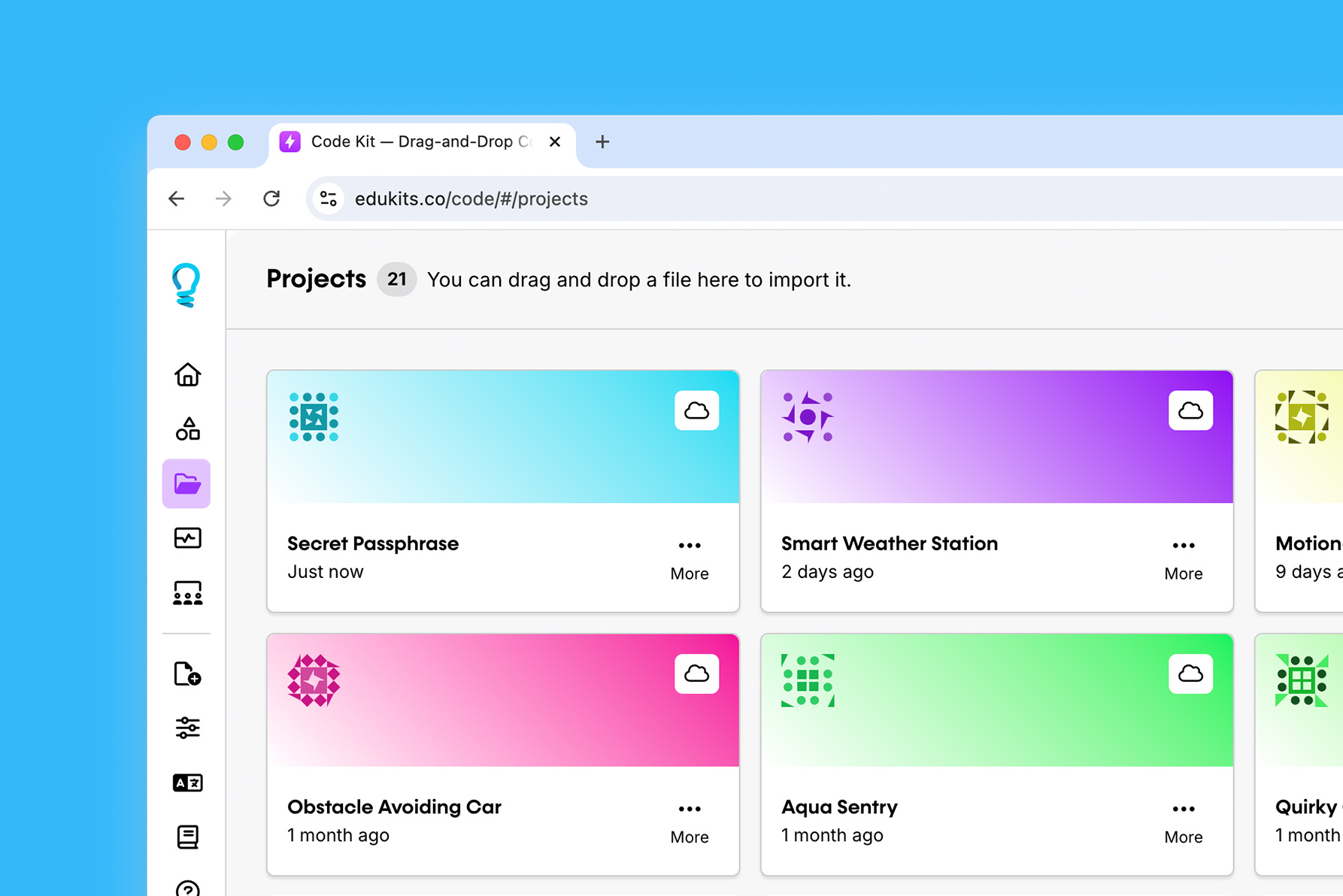The image size is (1343, 896).
Task: Click the cloud sync icon on Obstacle Avoiding Car
Action: 698,674
